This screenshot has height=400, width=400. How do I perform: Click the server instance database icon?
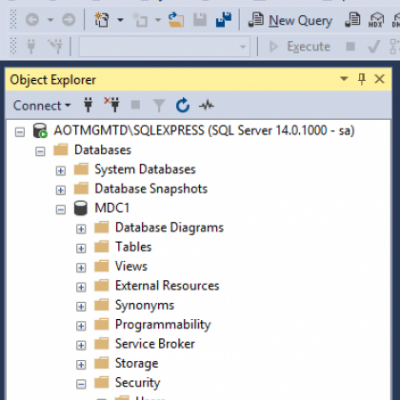click(40, 131)
